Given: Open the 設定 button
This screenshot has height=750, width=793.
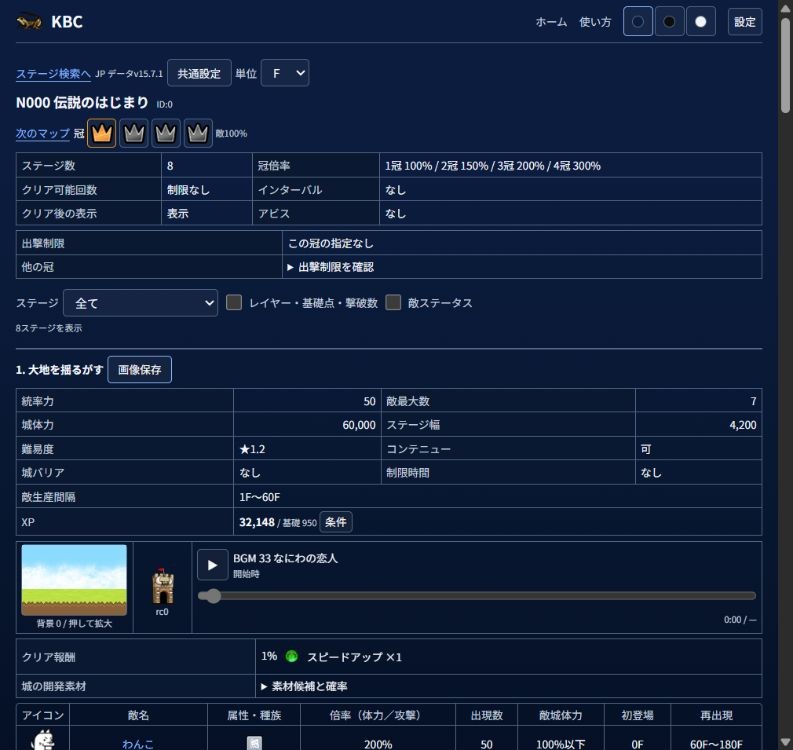Looking at the screenshot, I should [744, 22].
